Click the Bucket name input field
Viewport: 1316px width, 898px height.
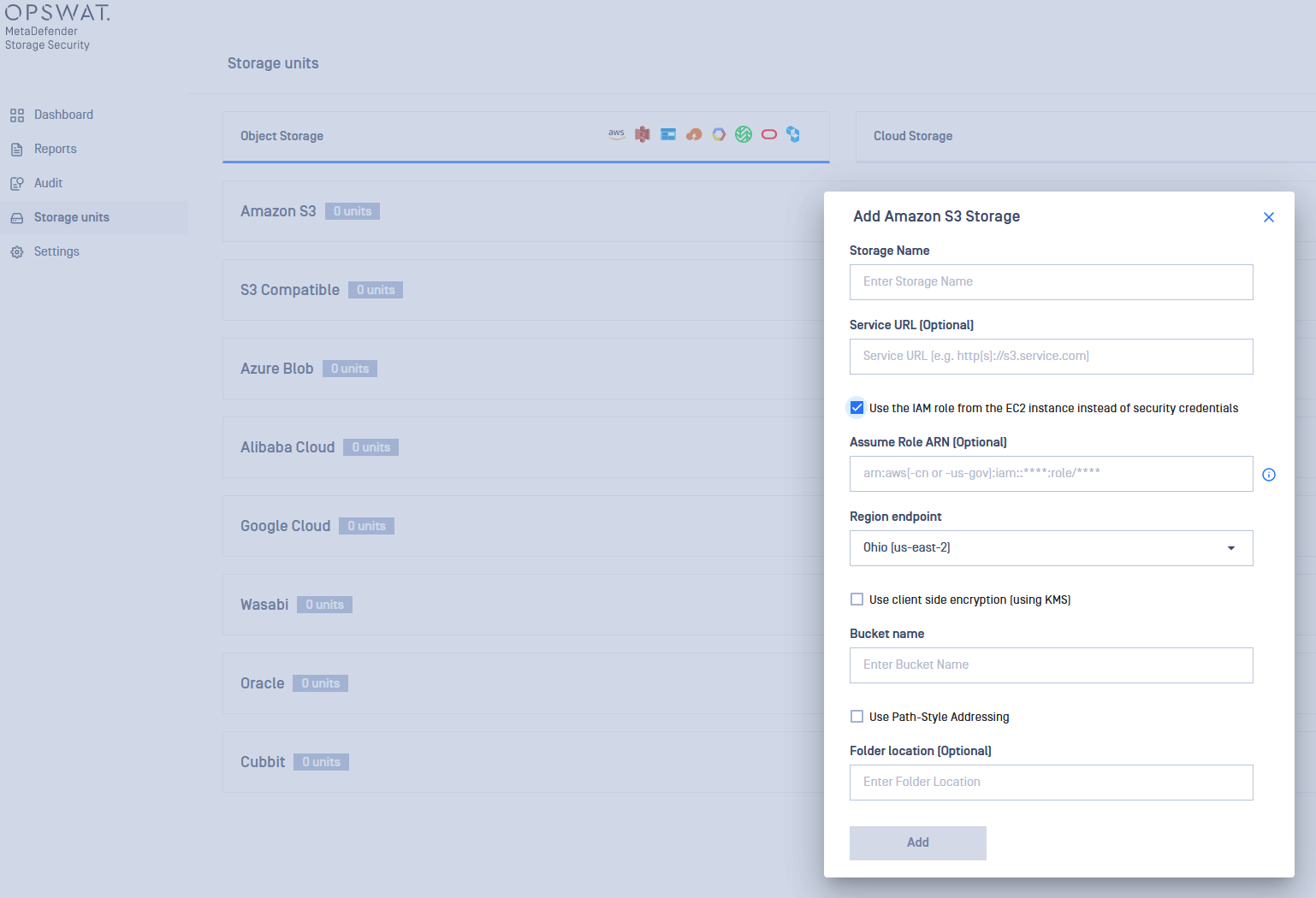pyautogui.click(x=1051, y=665)
